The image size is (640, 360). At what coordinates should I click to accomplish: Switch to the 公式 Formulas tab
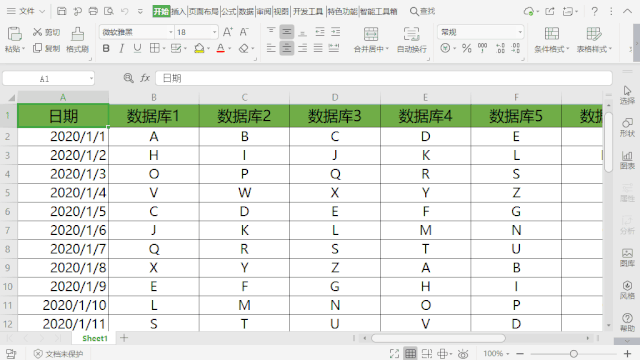pyautogui.click(x=229, y=11)
